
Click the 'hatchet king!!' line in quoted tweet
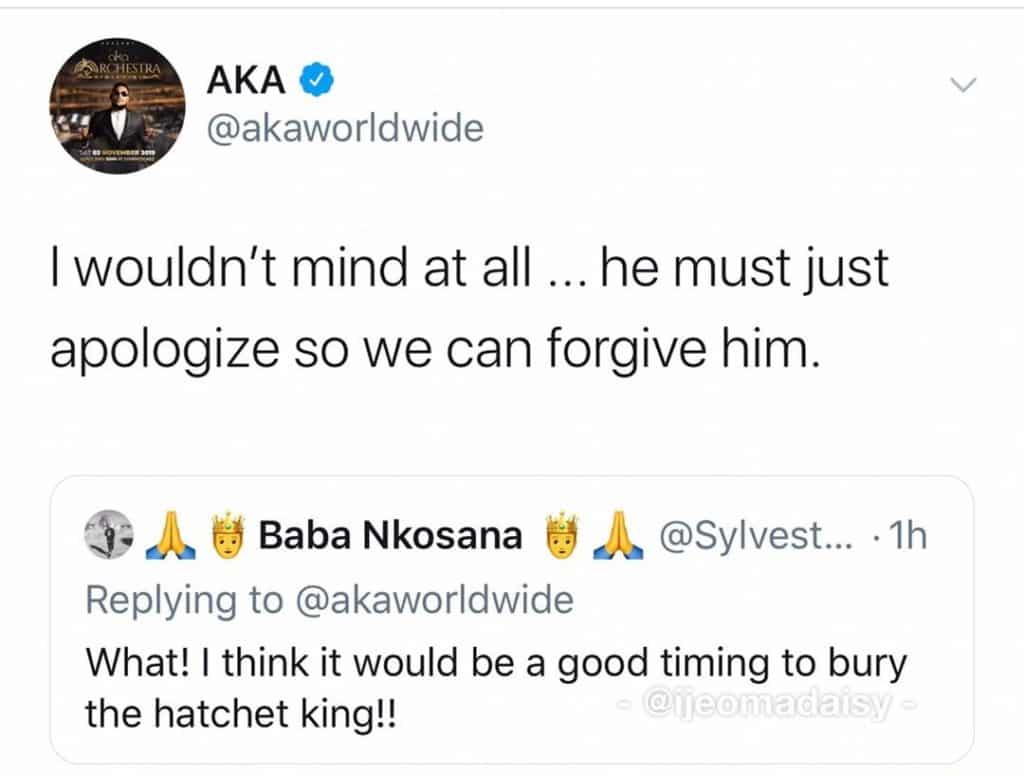pyautogui.click(x=240, y=713)
